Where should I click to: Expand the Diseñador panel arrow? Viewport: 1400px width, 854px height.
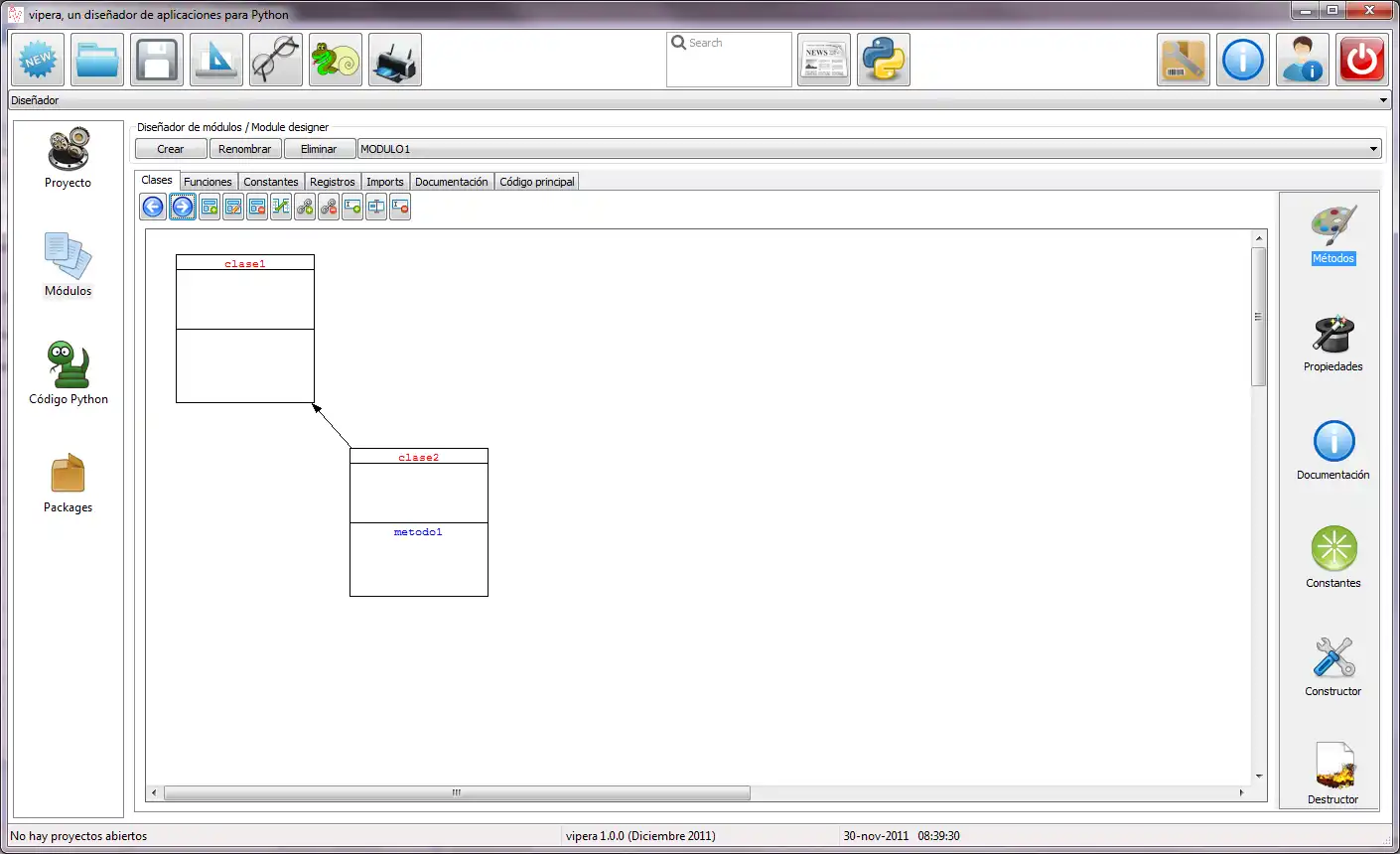tap(1383, 99)
